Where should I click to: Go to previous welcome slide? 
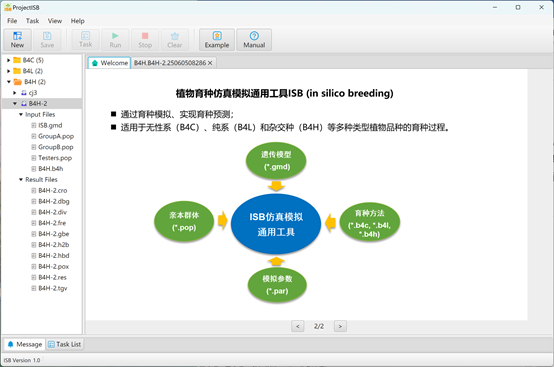297,326
